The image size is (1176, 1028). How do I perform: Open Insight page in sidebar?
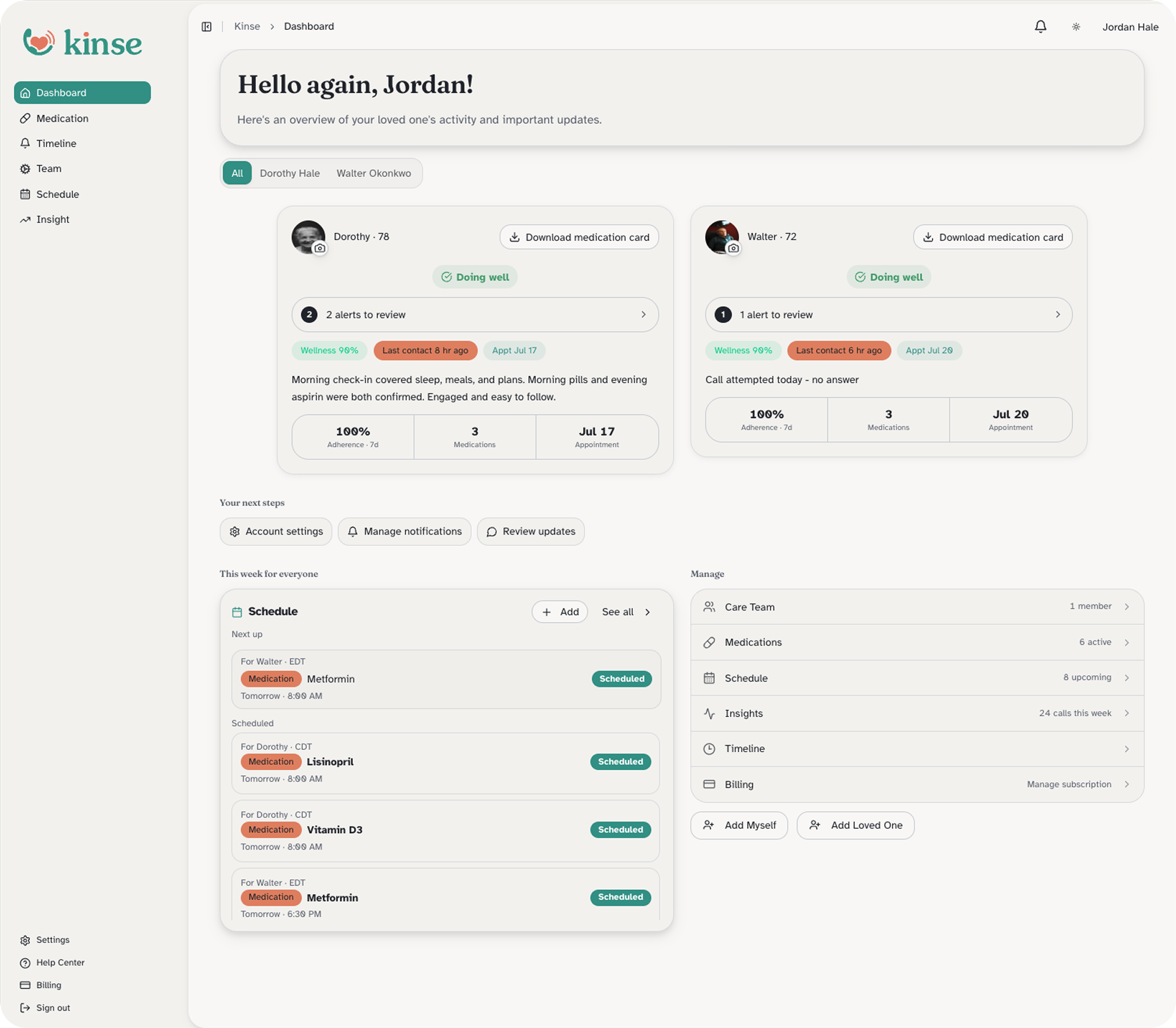(83, 219)
